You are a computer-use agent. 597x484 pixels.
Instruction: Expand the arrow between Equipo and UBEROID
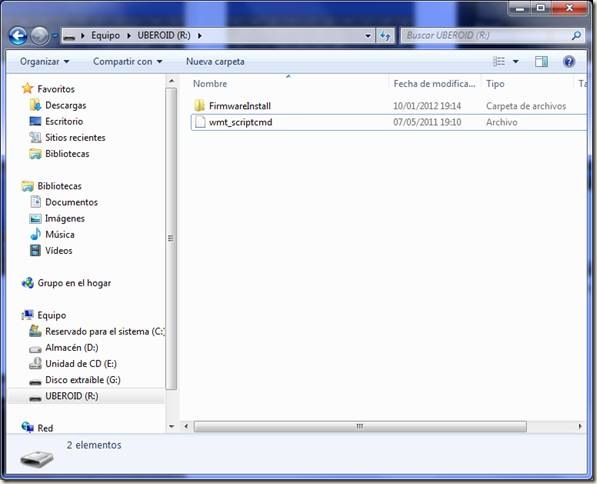(x=129, y=36)
